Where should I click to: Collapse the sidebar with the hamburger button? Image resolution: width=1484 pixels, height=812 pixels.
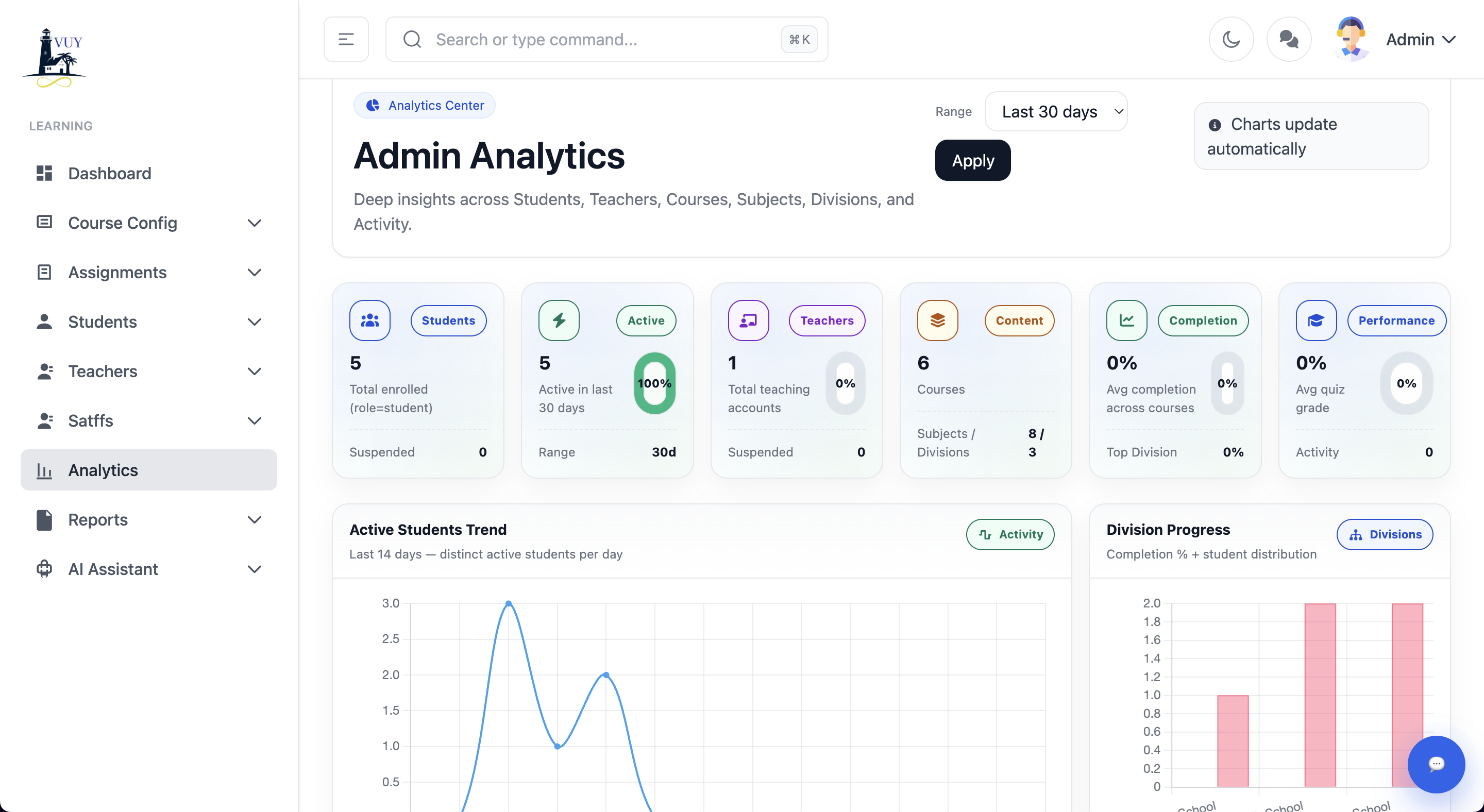(x=346, y=39)
